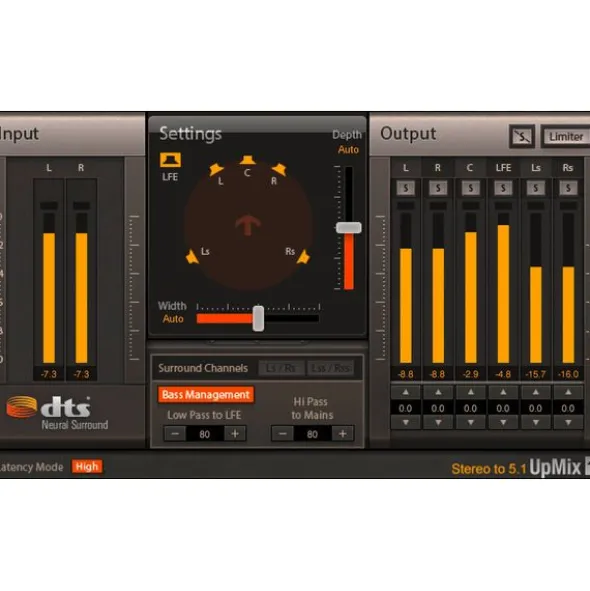Viewport: 590px width, 591px height.
Task: Click the Rs output trim value 0.0
Action: [x=568, y=408]
